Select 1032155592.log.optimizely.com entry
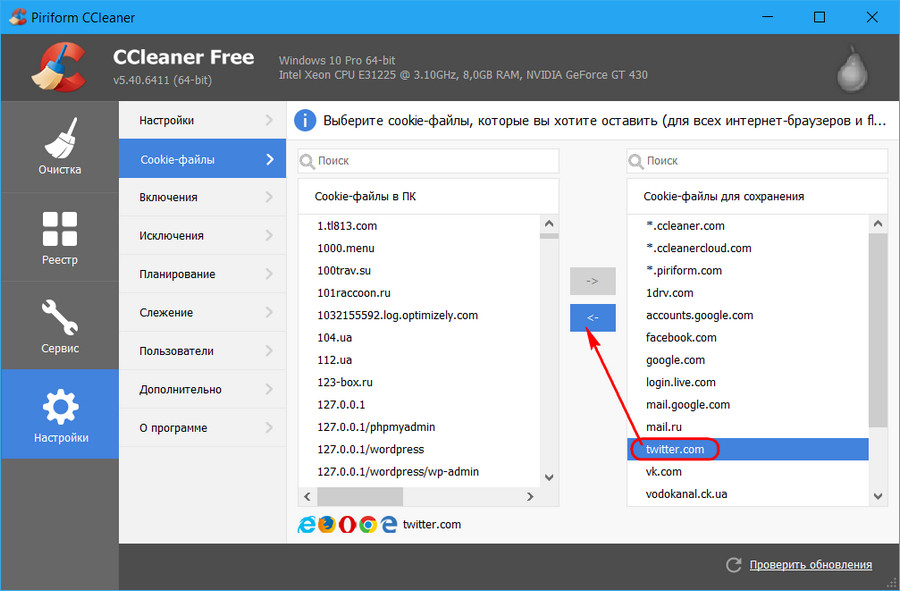Viewport: 900px width, 591px height. click(419, 315)
